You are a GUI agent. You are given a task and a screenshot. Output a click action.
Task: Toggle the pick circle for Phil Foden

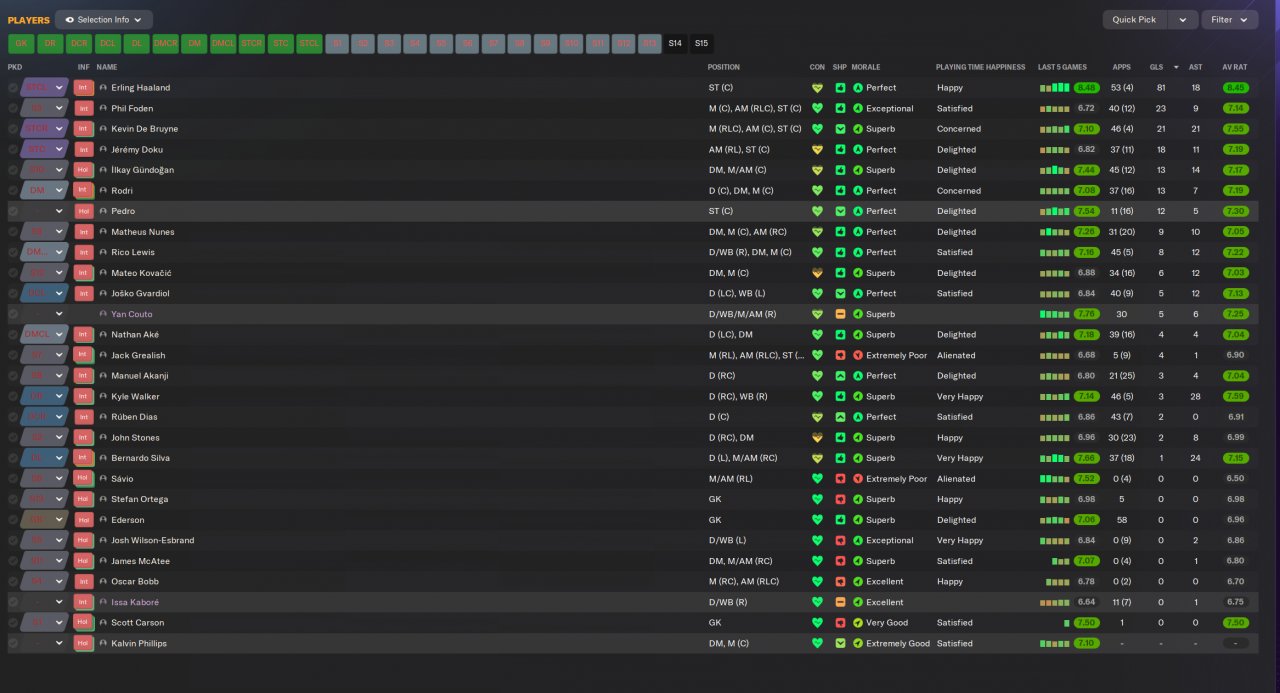coord(13,108)
